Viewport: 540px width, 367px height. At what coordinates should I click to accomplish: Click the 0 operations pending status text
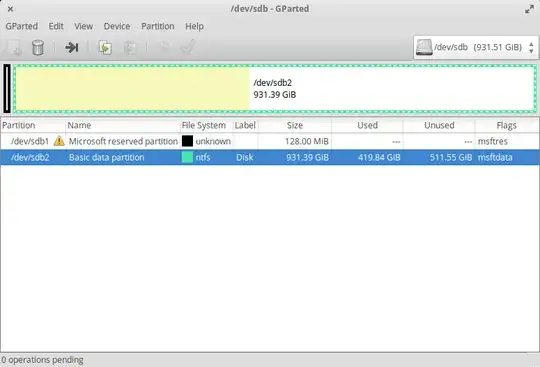click(42, 360)
